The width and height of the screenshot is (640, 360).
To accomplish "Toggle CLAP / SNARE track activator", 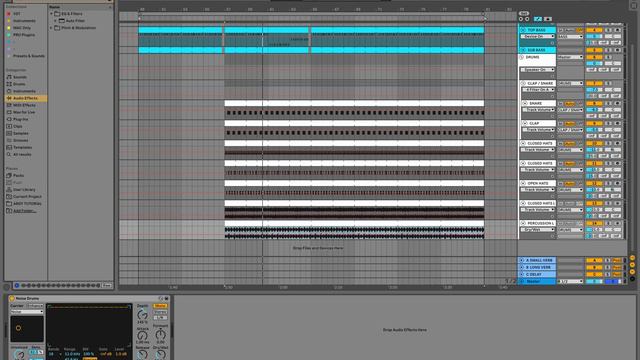I will point(594,83).
